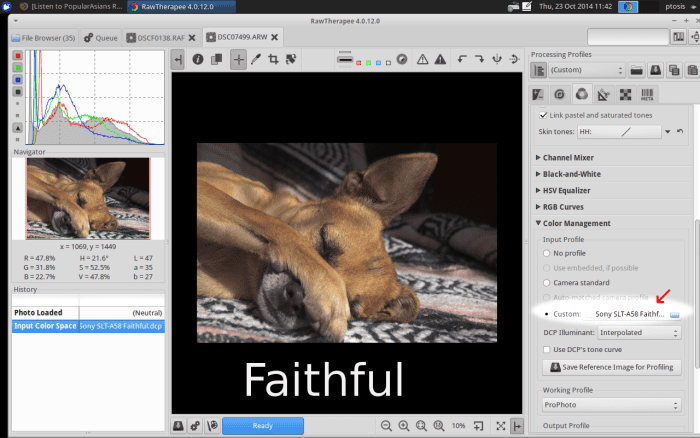Image resolution: width=700 pixels, height=438 pixels.
Task: Open the Exposure tools tab
Action: click(539, 96)
